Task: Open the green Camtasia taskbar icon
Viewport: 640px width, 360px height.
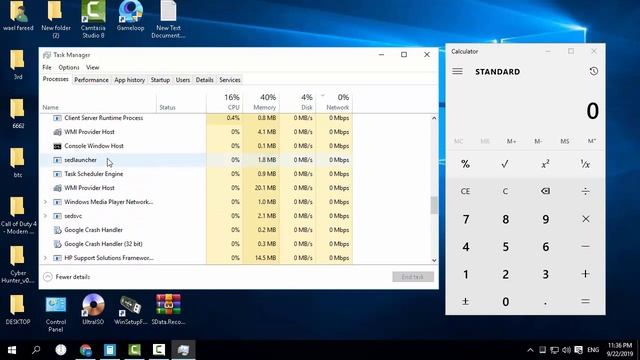Action: (x=134, y=350)
